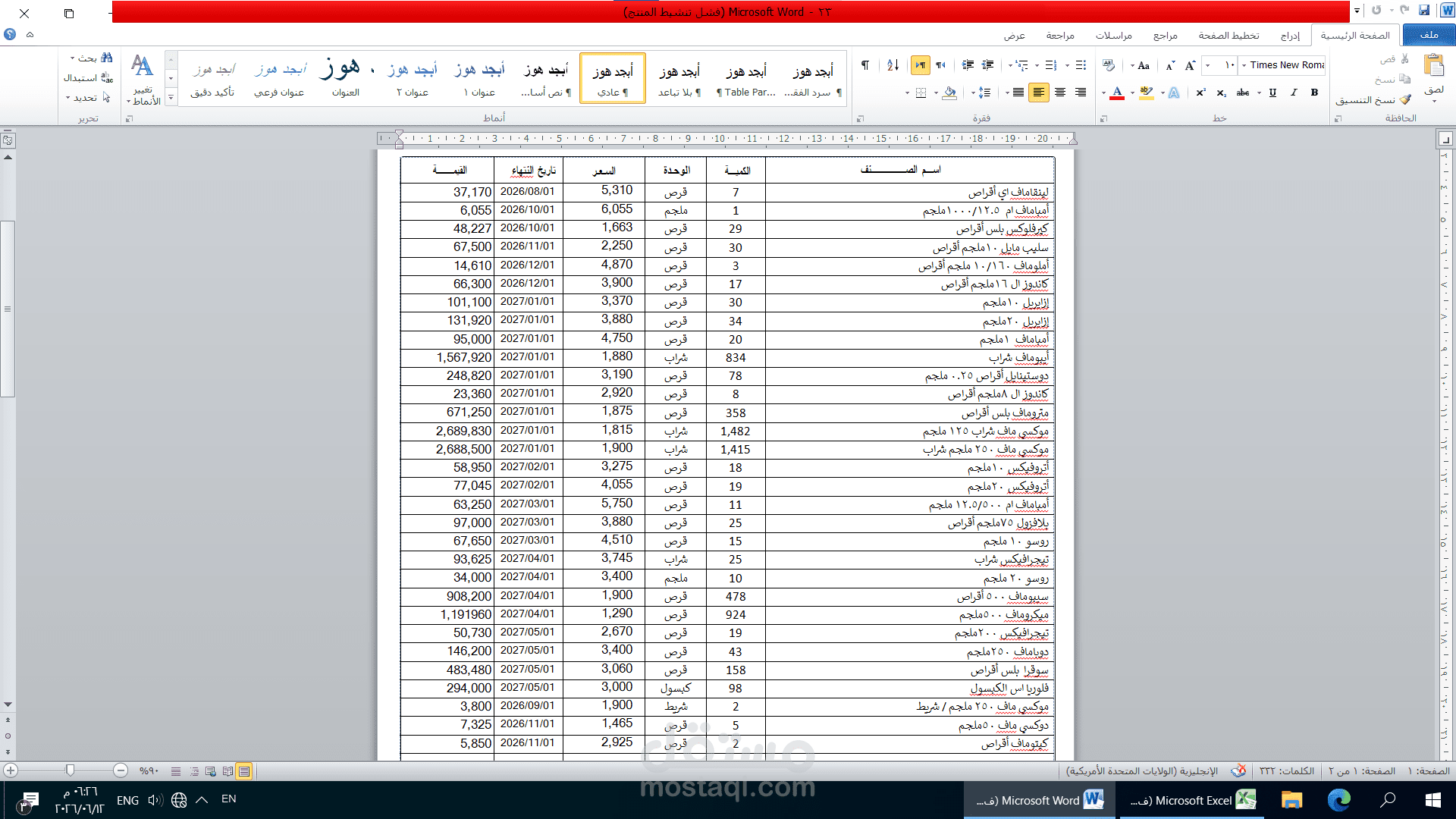
Task: Apply the Heading 2 style (عنوان ٢)
Action: (x=413, y=78)
